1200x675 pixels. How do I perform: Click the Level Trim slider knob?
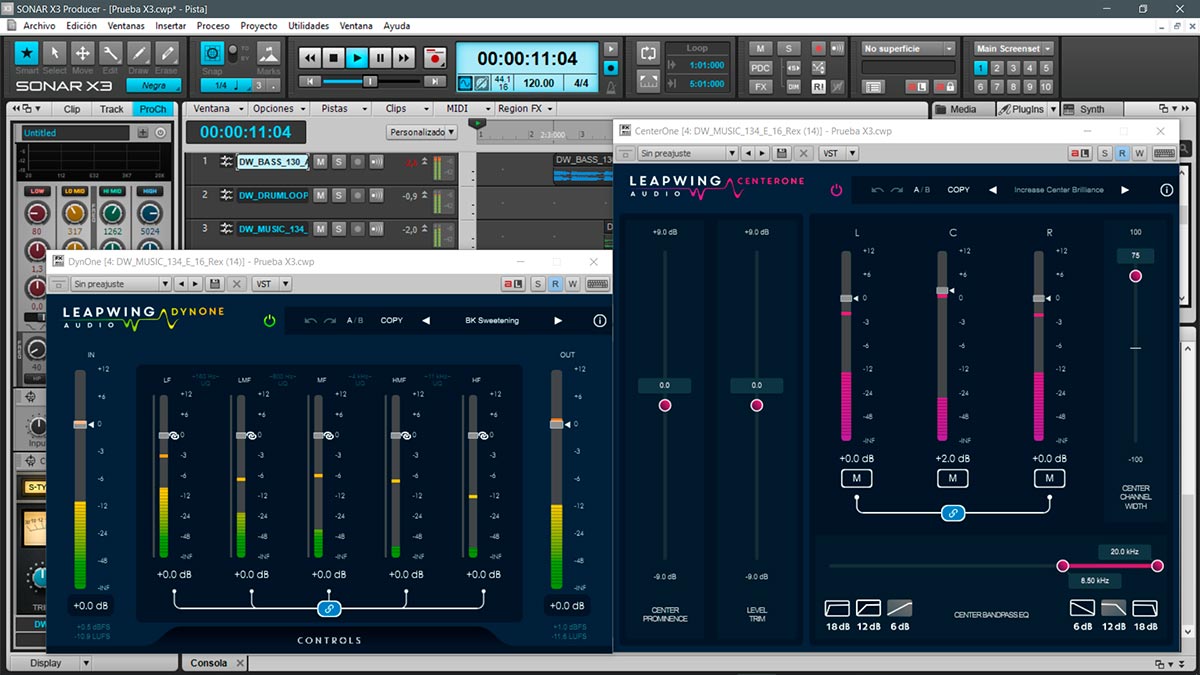click(x=756, y=405)
